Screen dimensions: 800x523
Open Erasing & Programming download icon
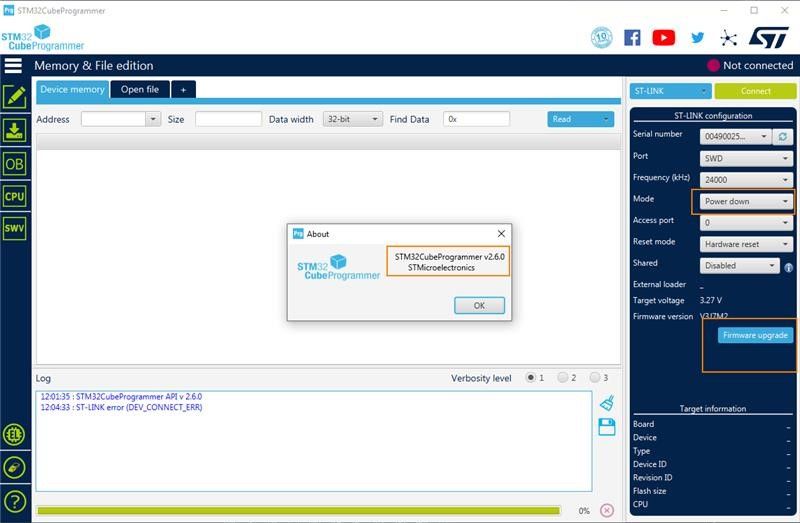[x=14, y=131]
